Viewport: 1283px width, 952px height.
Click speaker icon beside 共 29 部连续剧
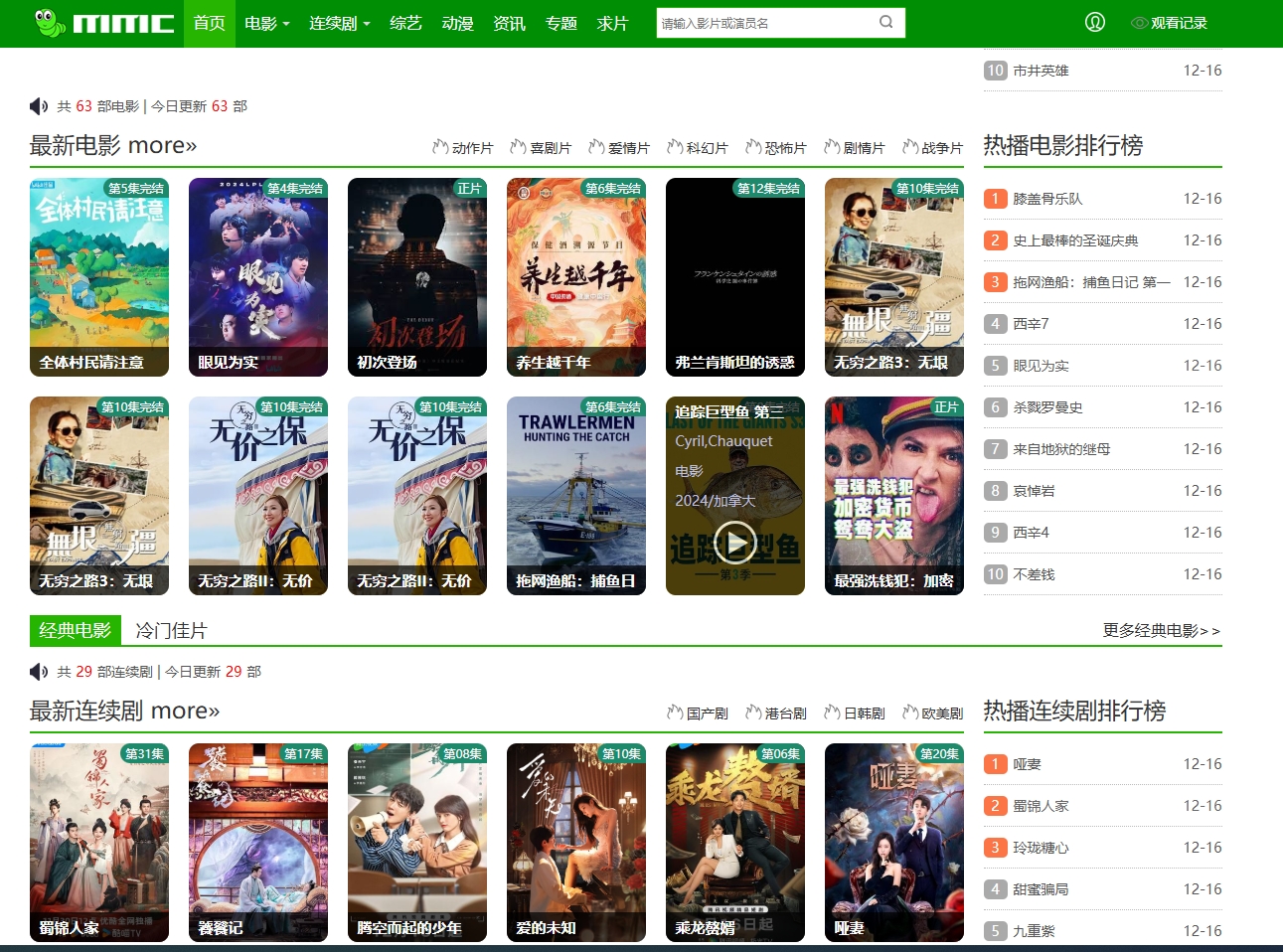39,672
